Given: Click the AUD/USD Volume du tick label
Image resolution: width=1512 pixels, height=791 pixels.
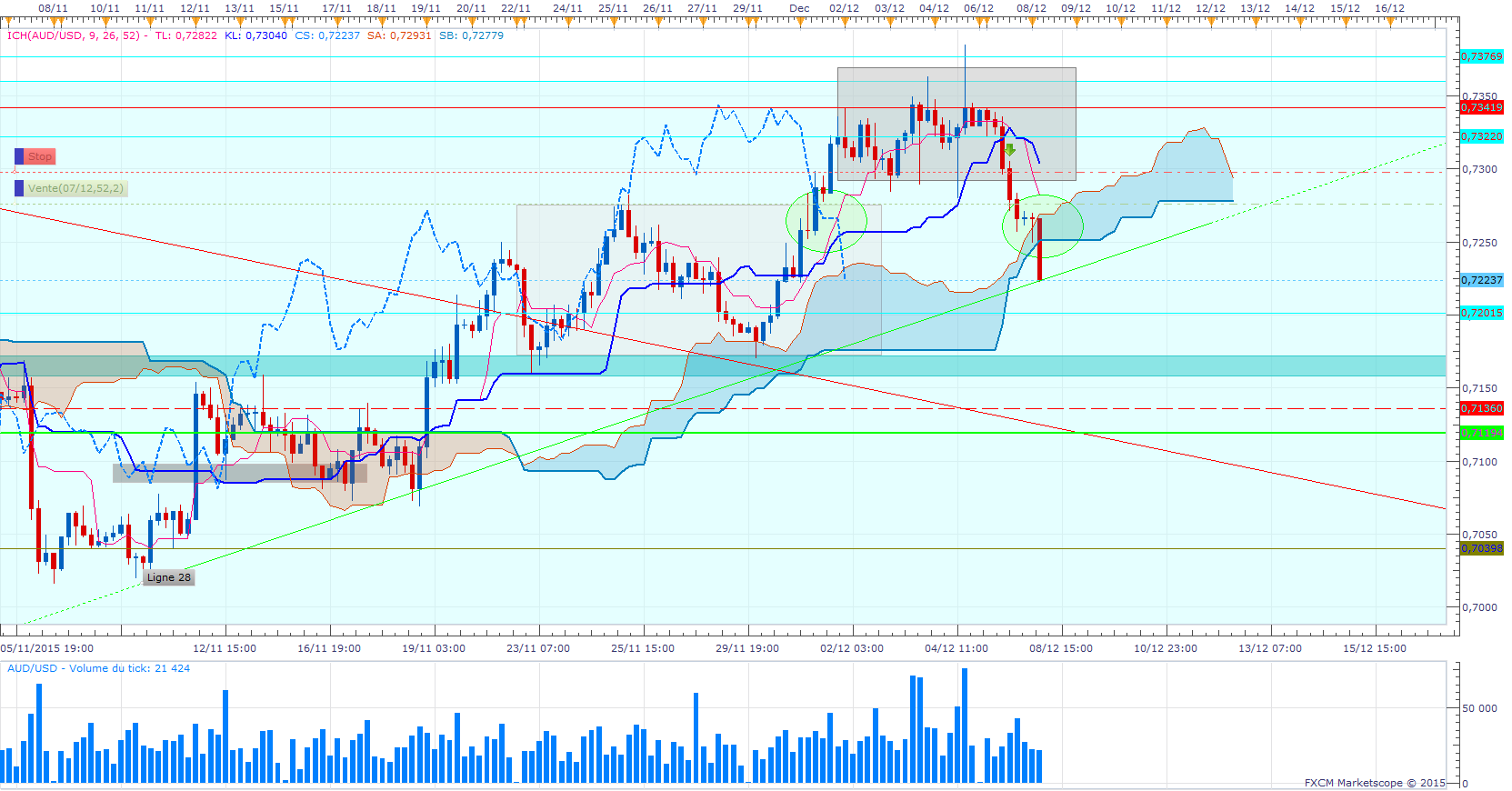Looking at the screenshot, I should coord(98,668).
